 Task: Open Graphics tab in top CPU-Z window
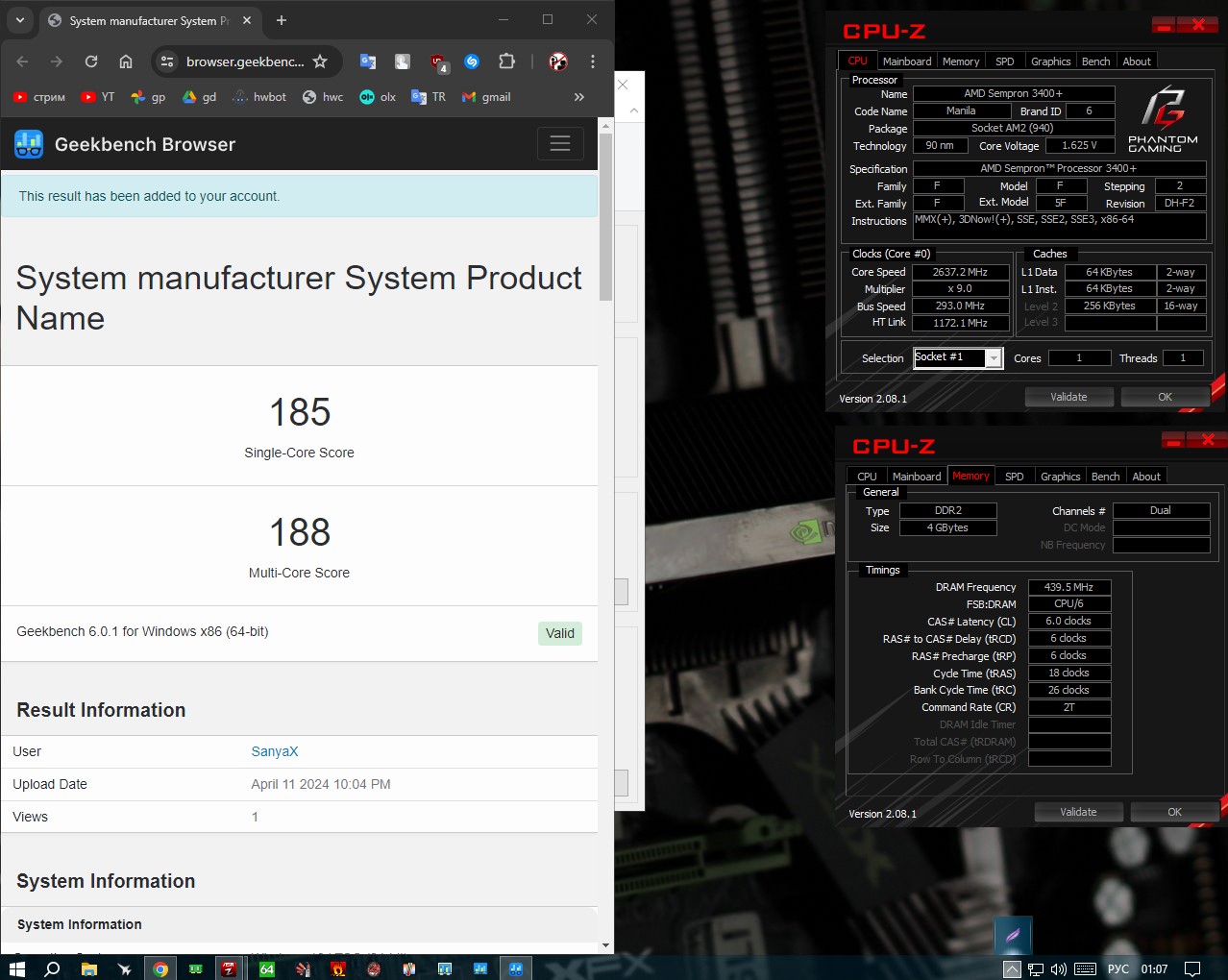point(1050,61)
